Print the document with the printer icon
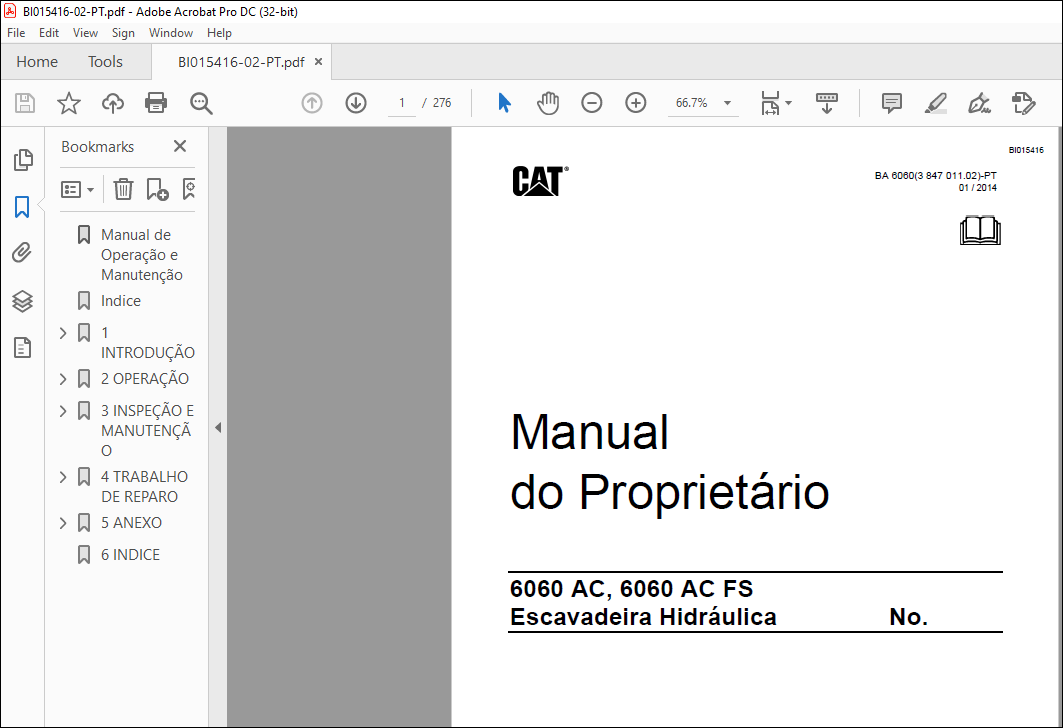The height and width of the screenshot is (728, 1063). 156,103
